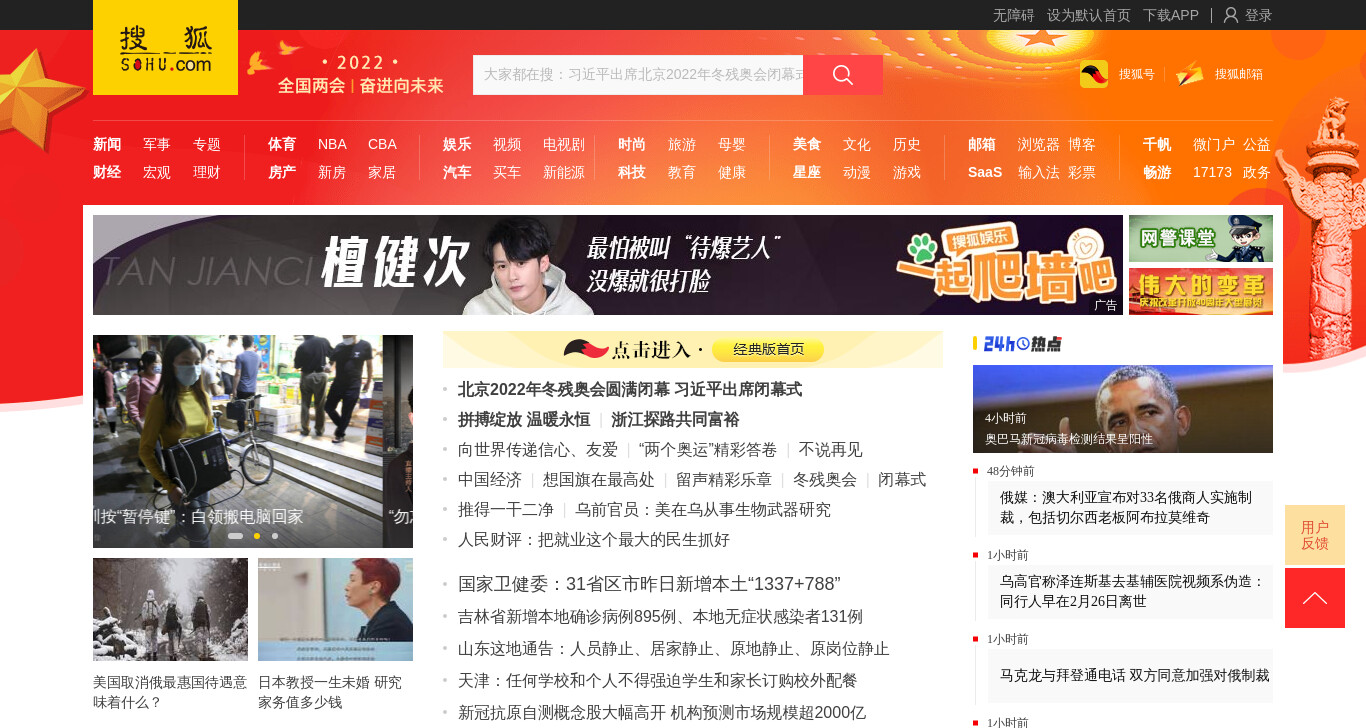Open the 财经 navigation item
The height and width of the screenshot is (728, 1366).
coord(107,172)
